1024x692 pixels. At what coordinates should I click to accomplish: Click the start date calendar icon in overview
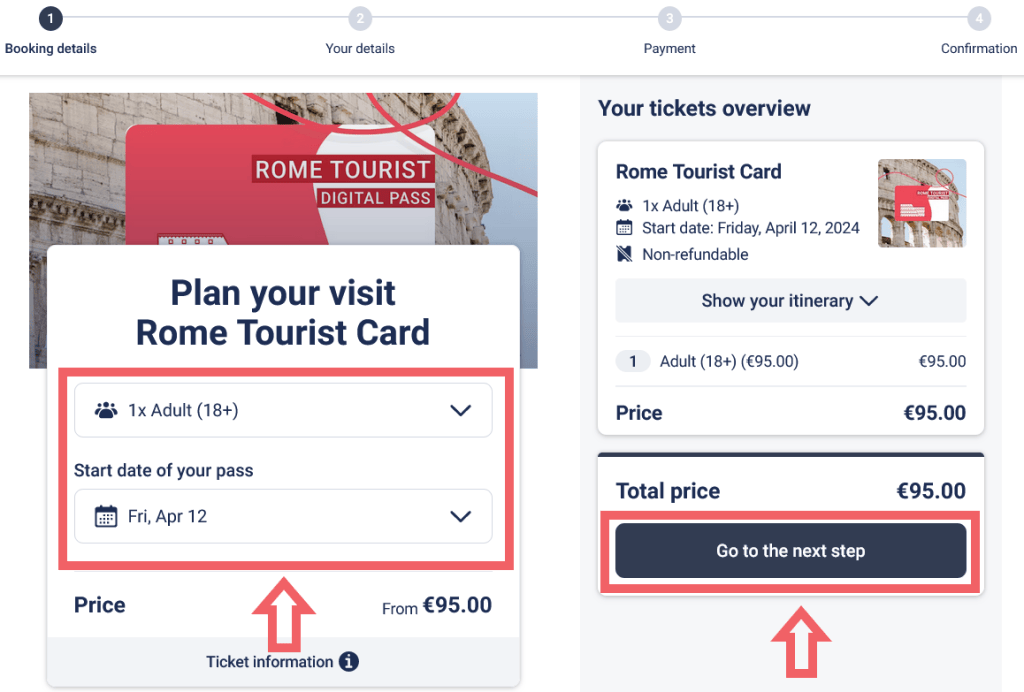(625, 228)
